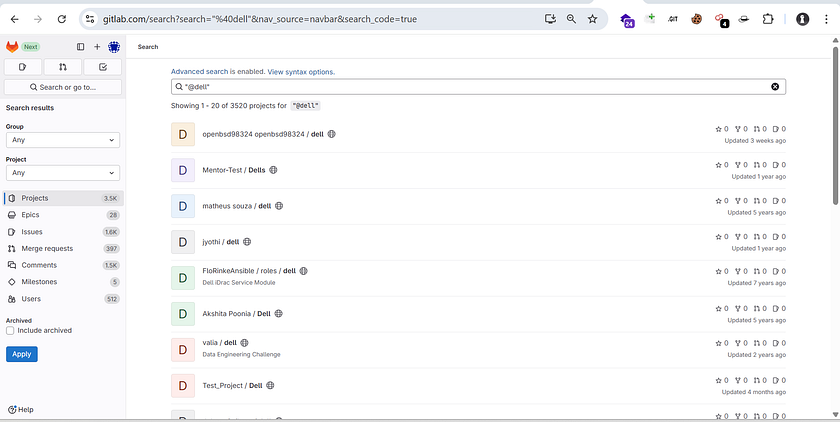Click issues count icon for valia dell
The height and width of the screenshot is (422, 840).
coord(775,343)
